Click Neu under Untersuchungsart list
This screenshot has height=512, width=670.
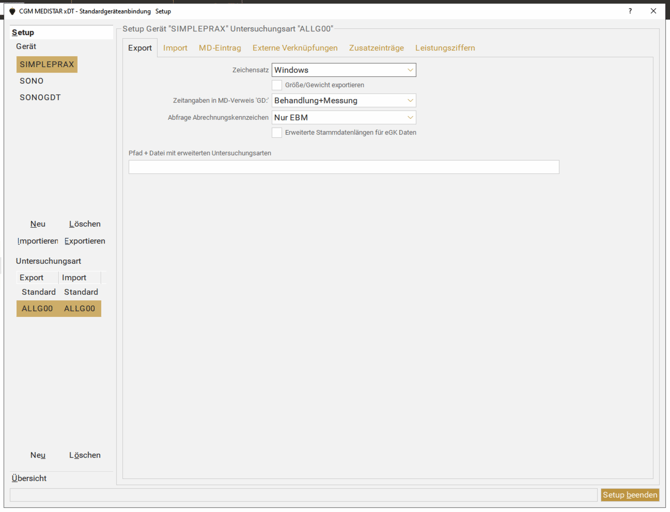(x=38, y=455)
